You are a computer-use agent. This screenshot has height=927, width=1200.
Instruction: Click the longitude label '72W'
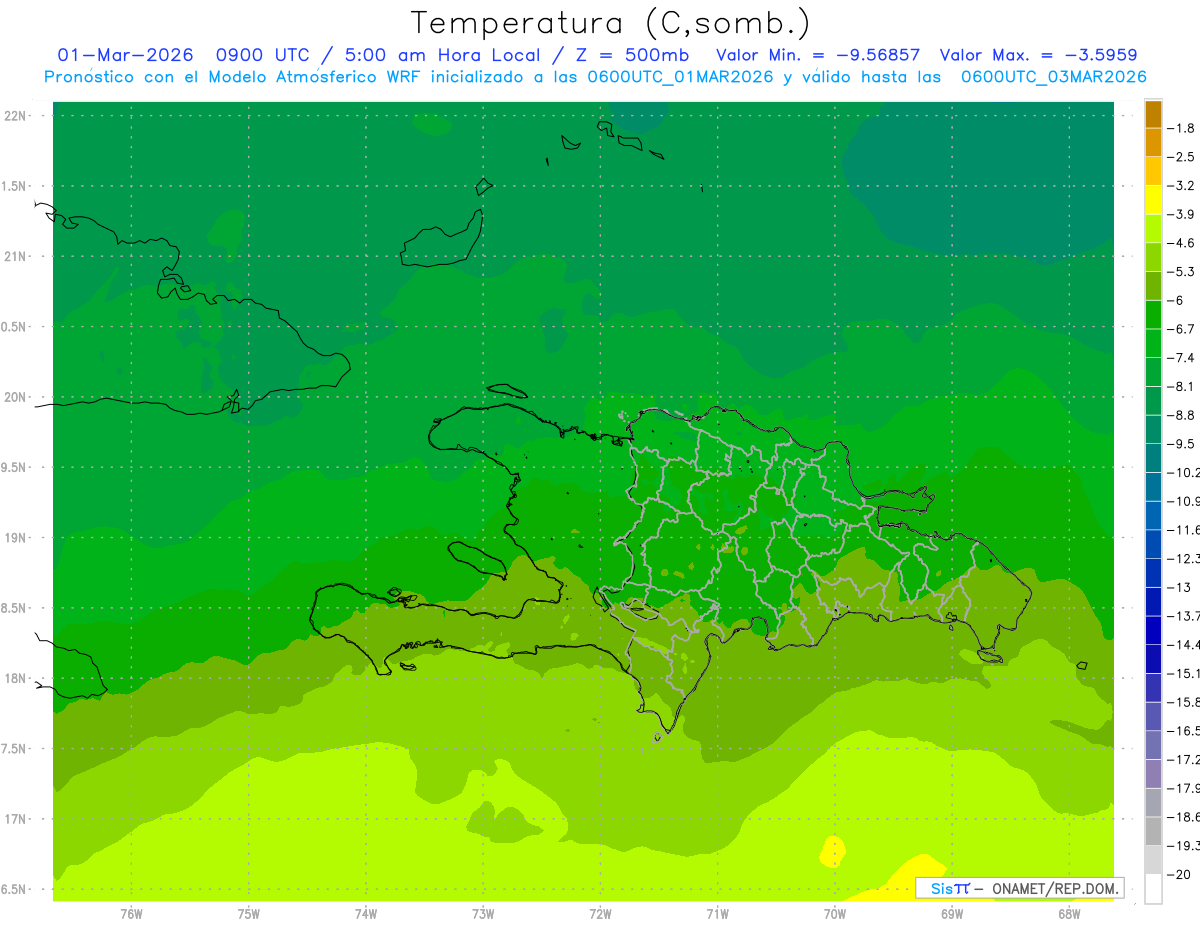point(601,914)
